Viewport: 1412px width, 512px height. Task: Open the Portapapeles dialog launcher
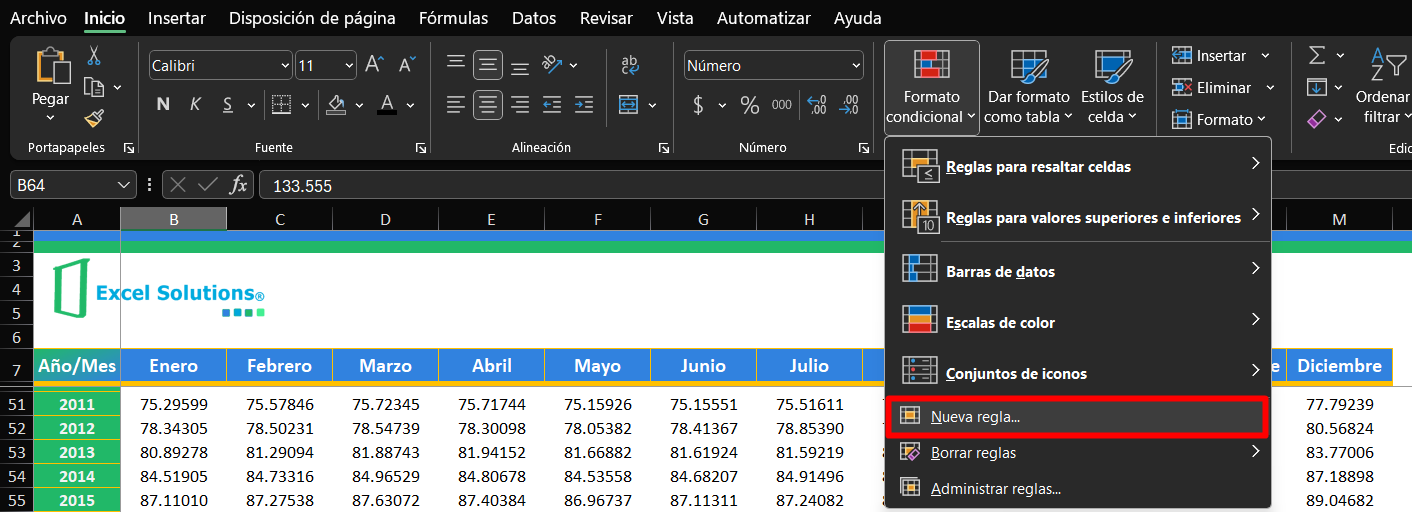(128, 148)
